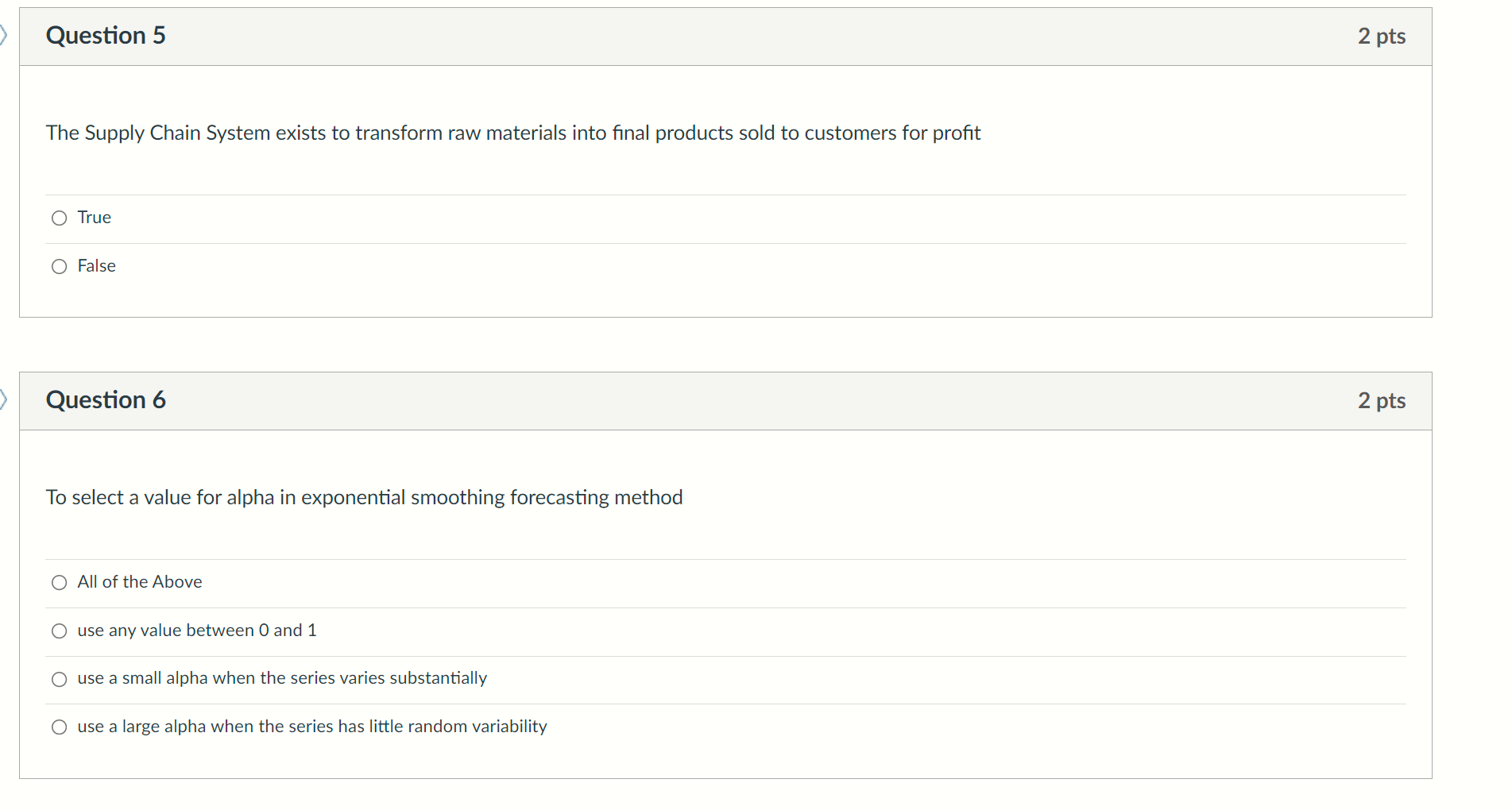Screen dimensions: 1512x810
Task: Click the Question 5 bookmark to mark for review
Action: tap(3, 35)
